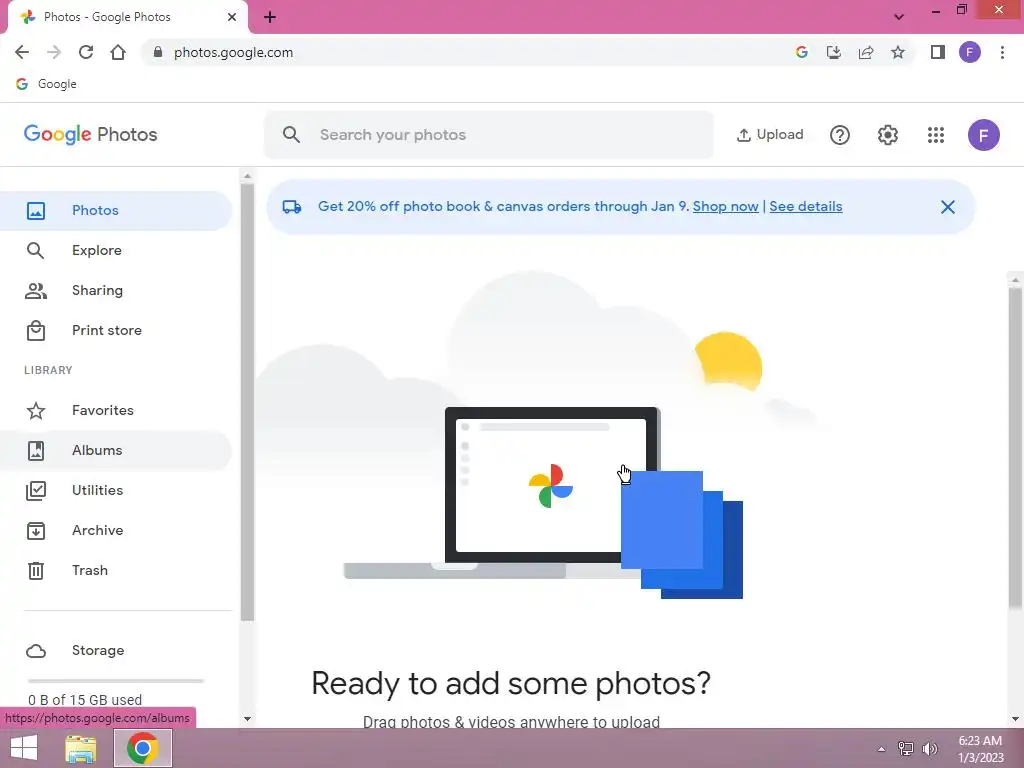This screenshot has height=768, width=1024.
Task: Show hidden system tray icons
Action: pos(881,749)
